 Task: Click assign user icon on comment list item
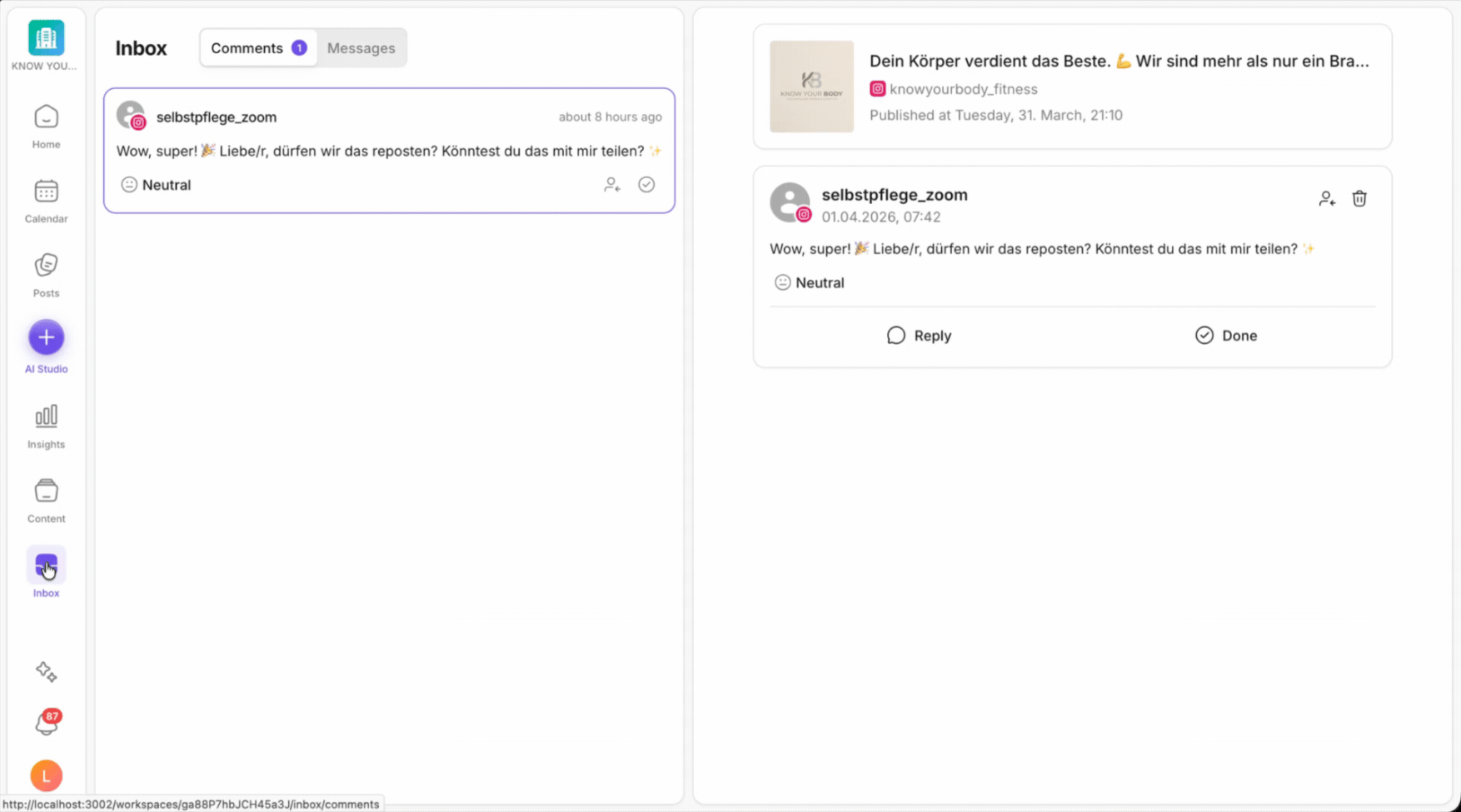click(x=612, y=185)
